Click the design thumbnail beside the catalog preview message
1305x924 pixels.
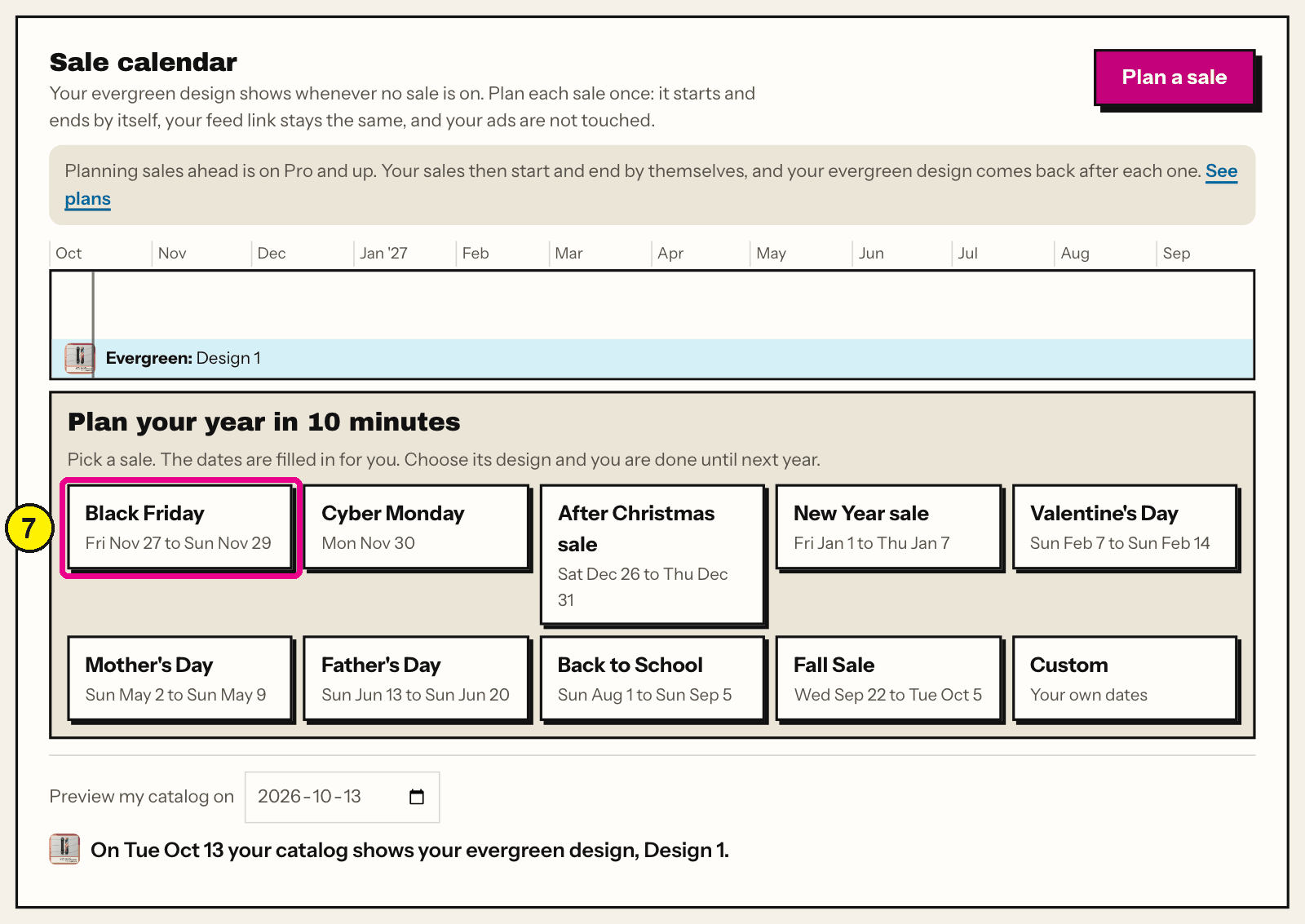click(x=64, y=849)
